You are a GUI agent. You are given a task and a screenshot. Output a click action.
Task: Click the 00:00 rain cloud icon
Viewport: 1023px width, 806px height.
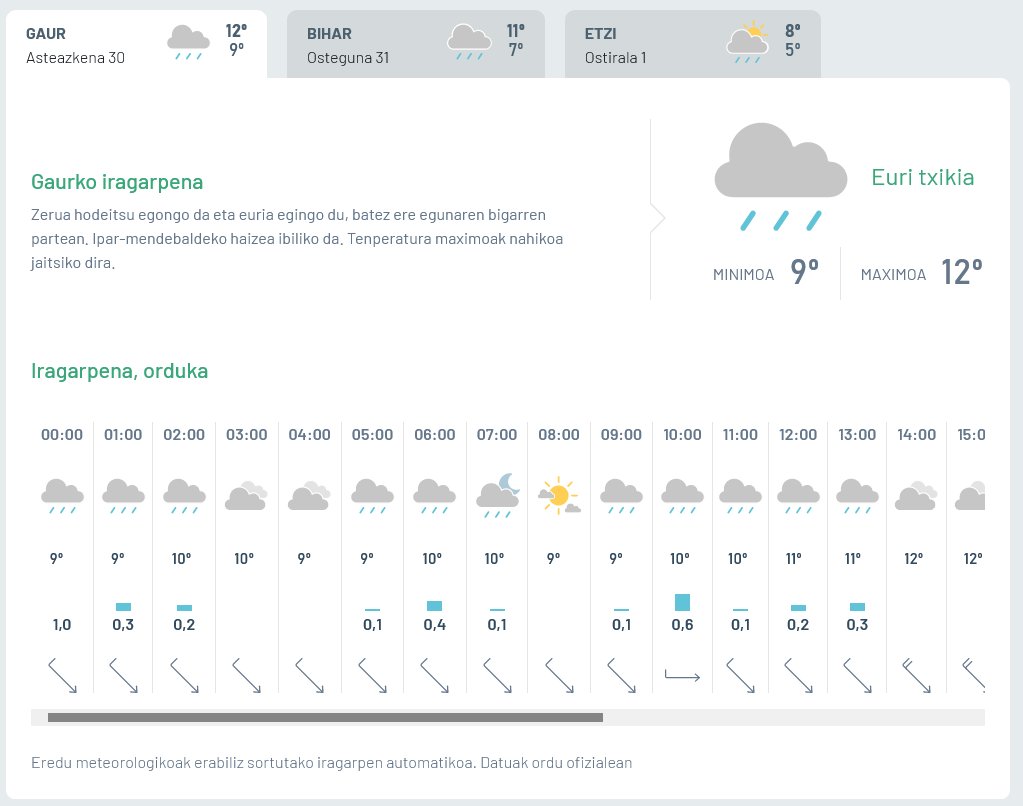[63, 497]
